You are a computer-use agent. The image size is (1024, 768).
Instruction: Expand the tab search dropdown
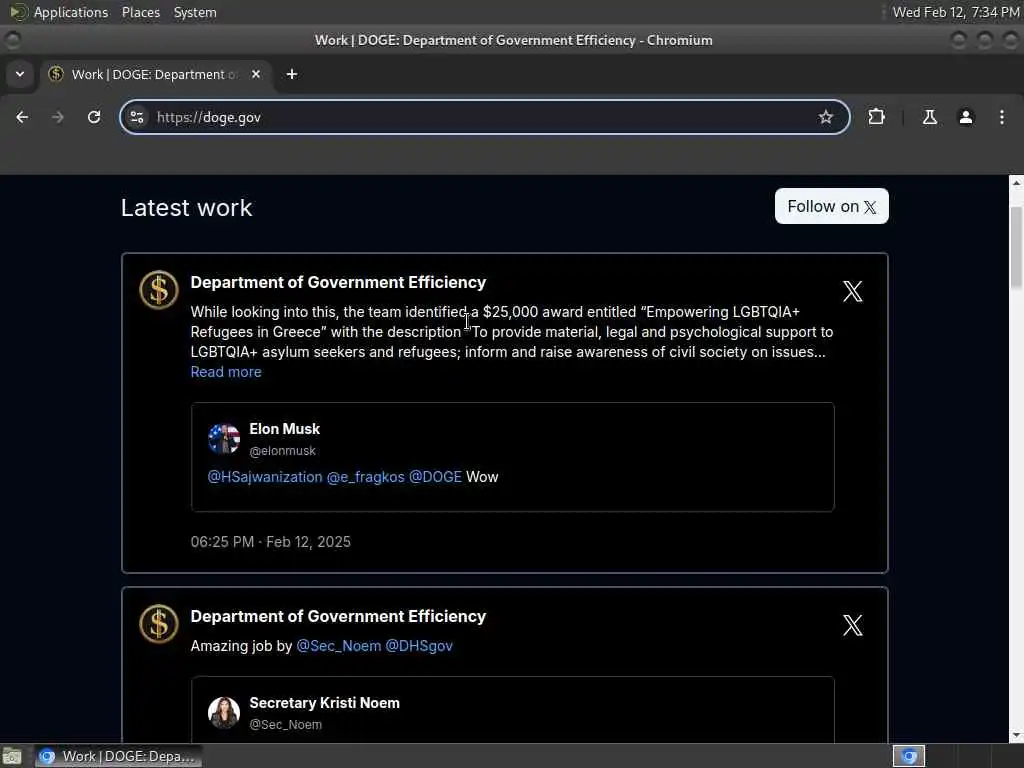(x=20, y=74)
